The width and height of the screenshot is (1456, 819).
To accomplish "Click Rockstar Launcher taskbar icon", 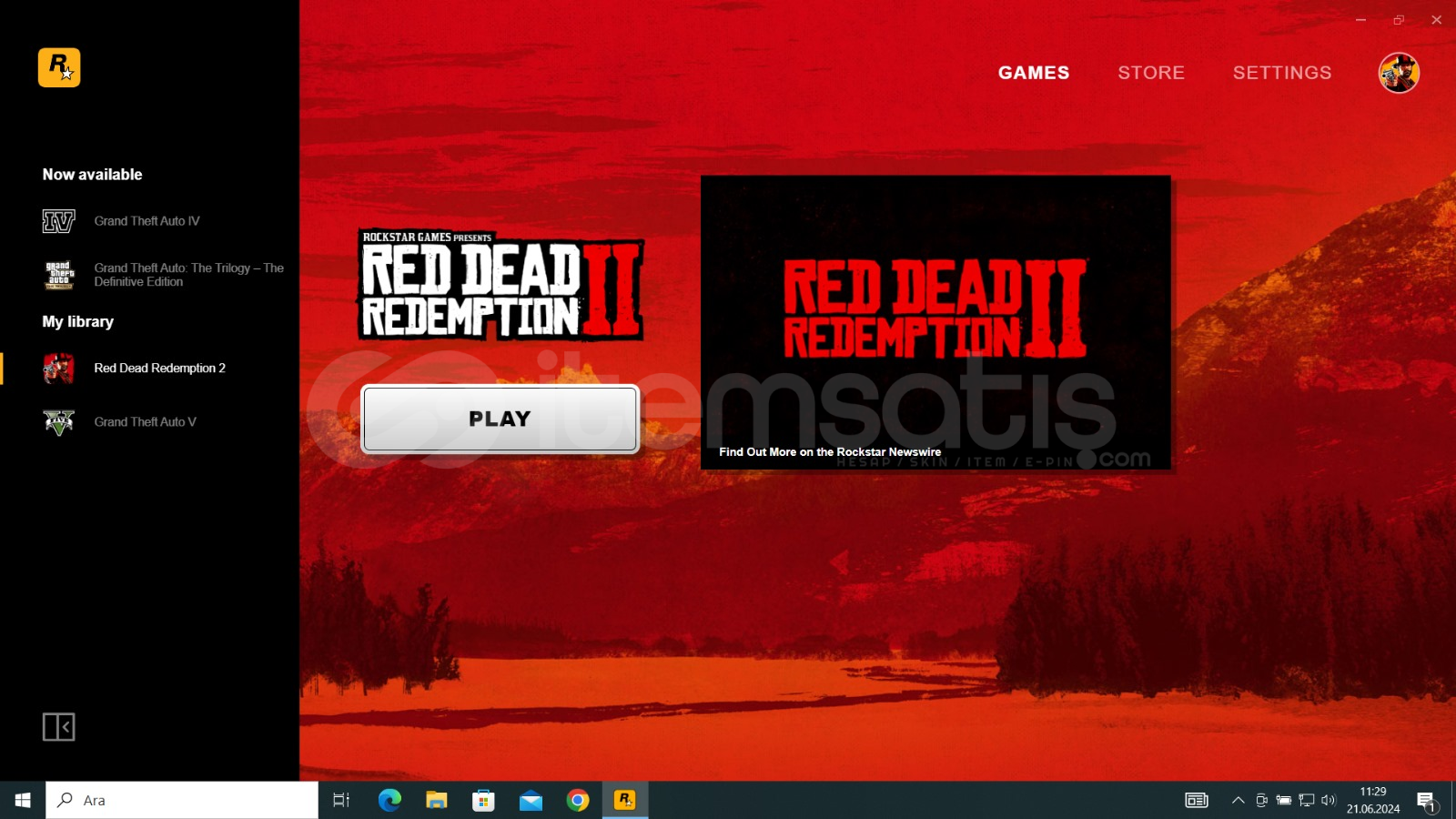I will pyautogui.click(x=625, y=800).
